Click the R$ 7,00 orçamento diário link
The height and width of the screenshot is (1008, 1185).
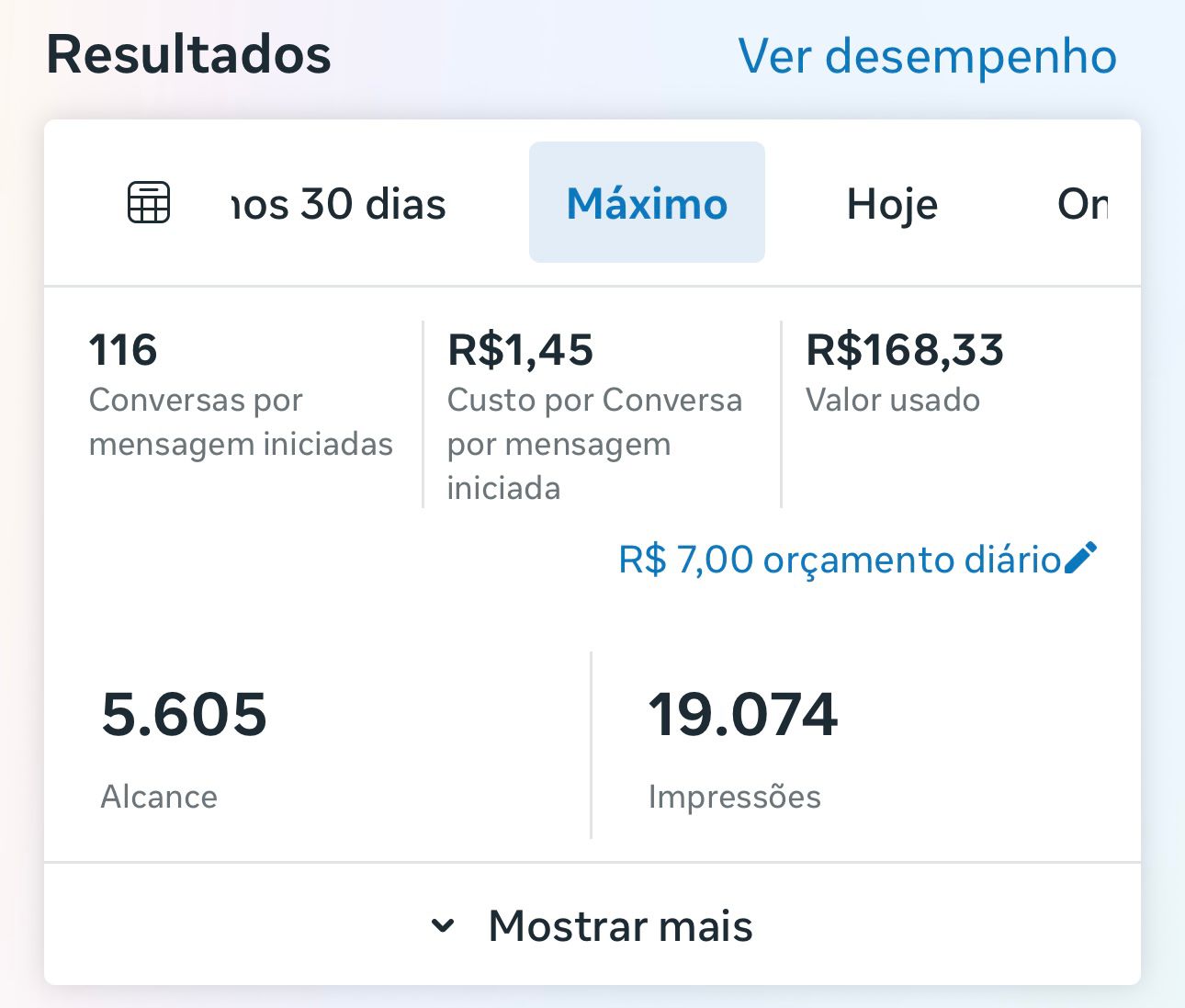pos(840,560)
